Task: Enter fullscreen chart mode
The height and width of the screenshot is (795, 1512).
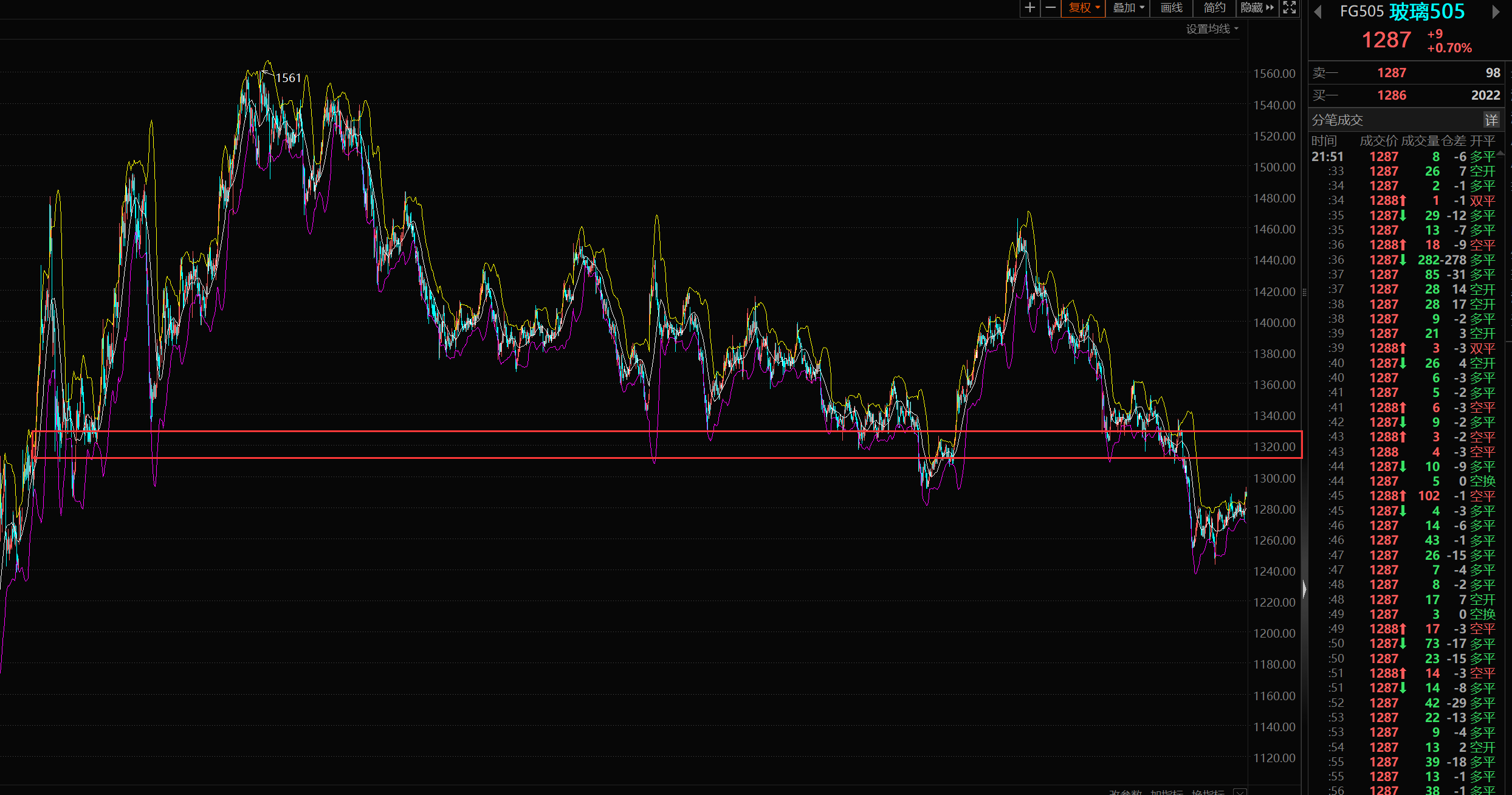Action: pyautogui.click(x=1289, y=8)
